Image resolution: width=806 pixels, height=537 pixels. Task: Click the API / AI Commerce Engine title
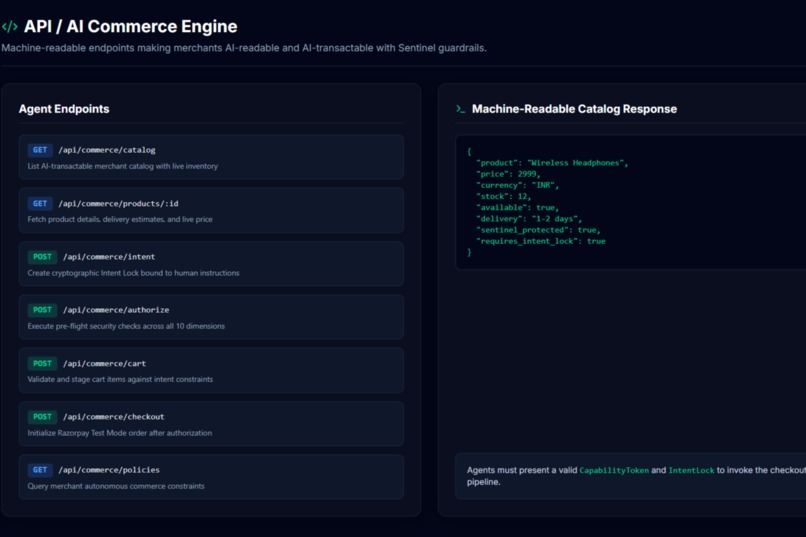click(131, 26)
